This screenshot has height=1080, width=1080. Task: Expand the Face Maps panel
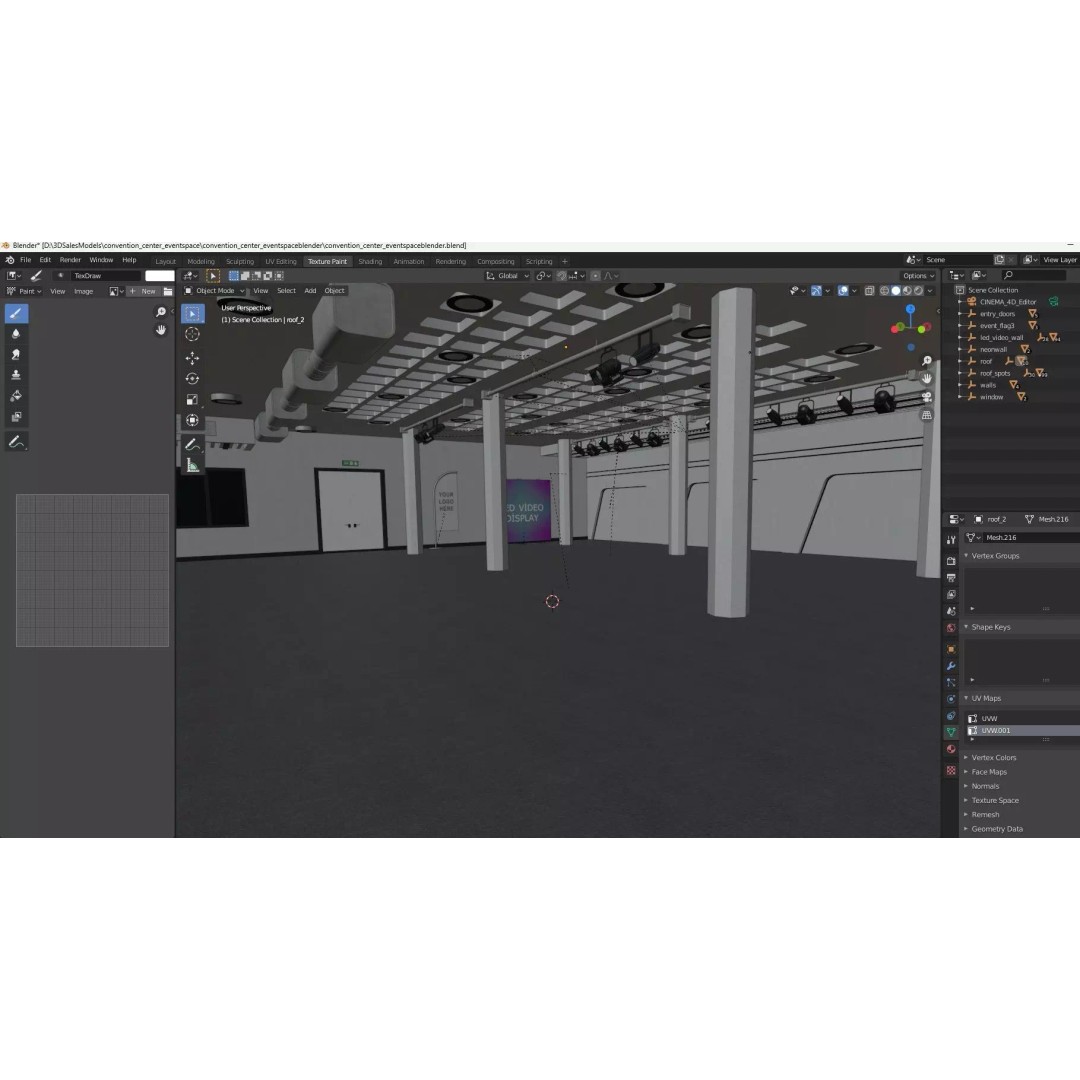click(989, 772)
